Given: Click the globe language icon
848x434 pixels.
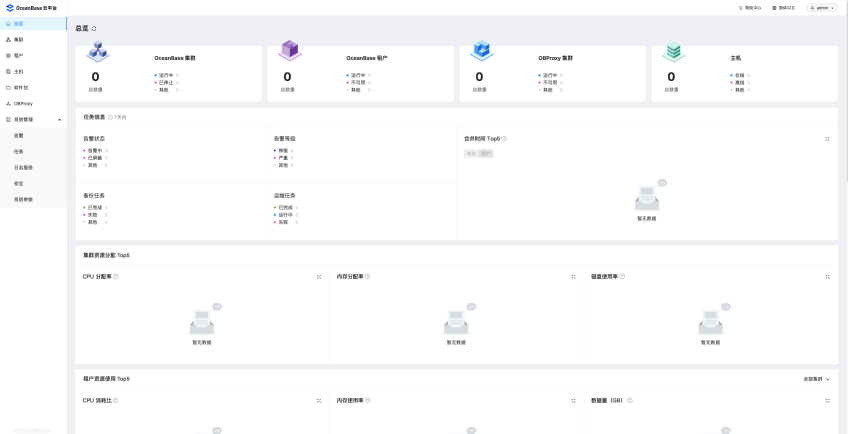Looking at the screenshot, I should tap(774, 8).
